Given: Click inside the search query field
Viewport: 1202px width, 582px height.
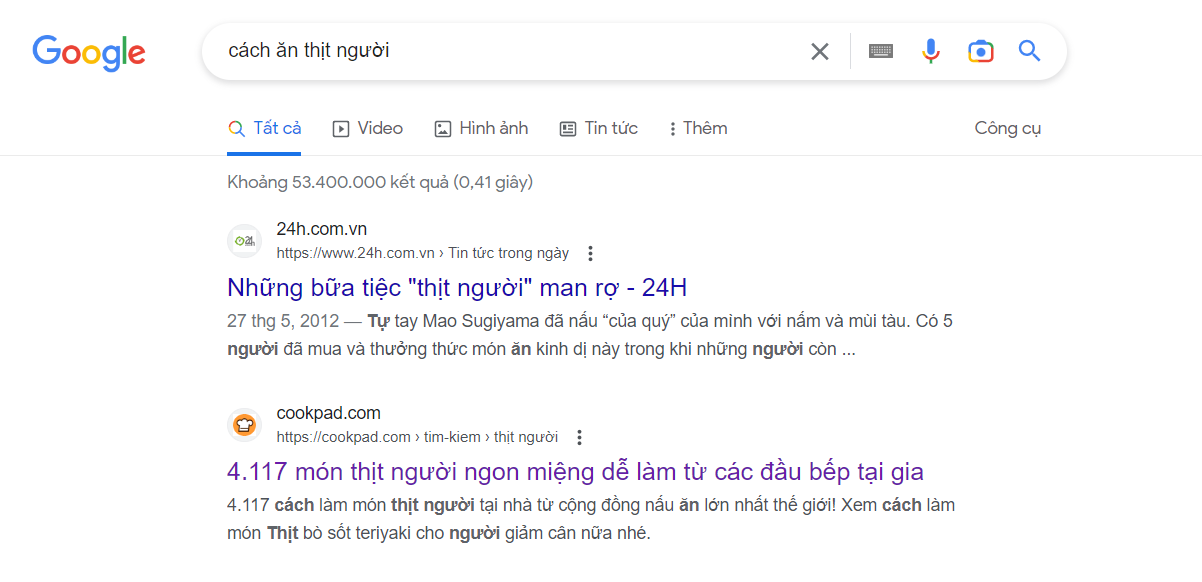Looking at the screenshot, I should [510, 51].
